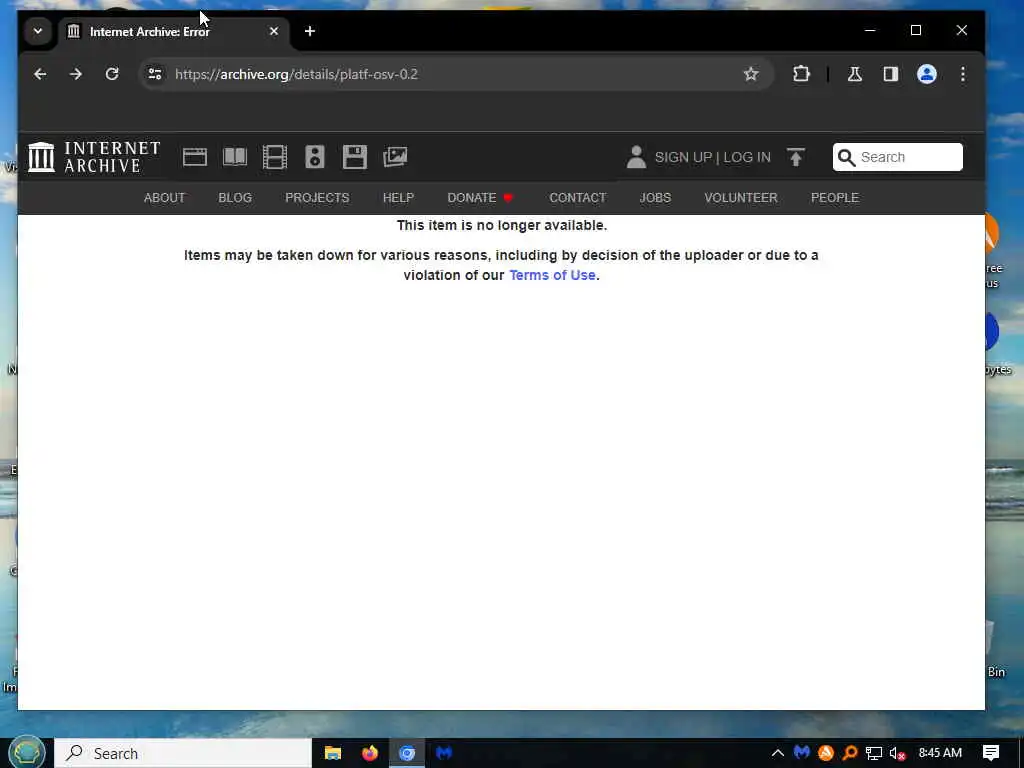Image resolution: width=1024 pixels, height=768 pixels.
Task: Open the Chrome profile avatar
Action: [x=927, y=74]
